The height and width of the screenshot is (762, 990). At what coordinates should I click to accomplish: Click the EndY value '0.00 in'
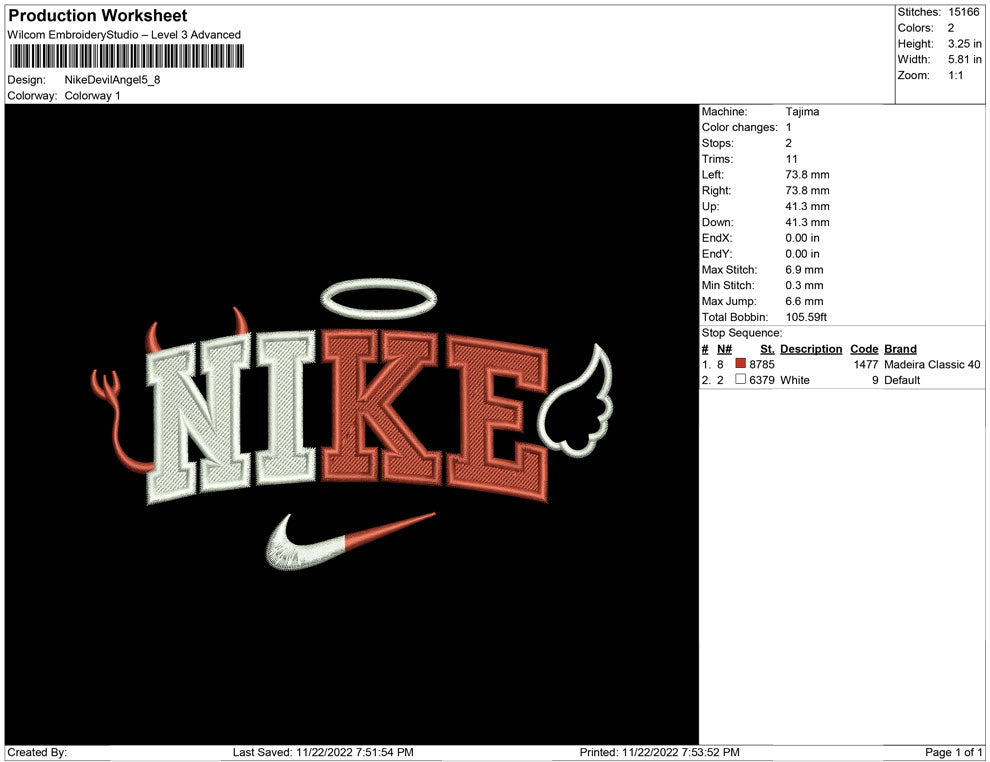[802, 253]
